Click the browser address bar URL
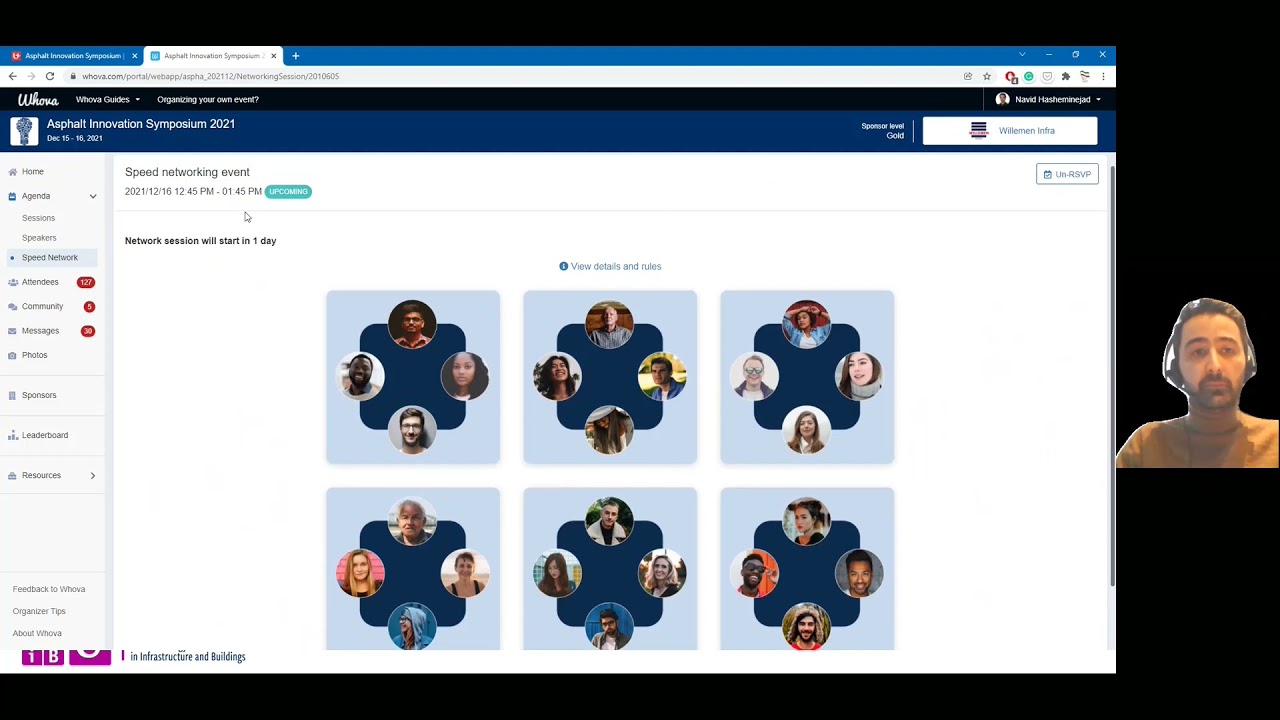The width and height of the screenshot is (1280, 720). [x=210, y=76]
